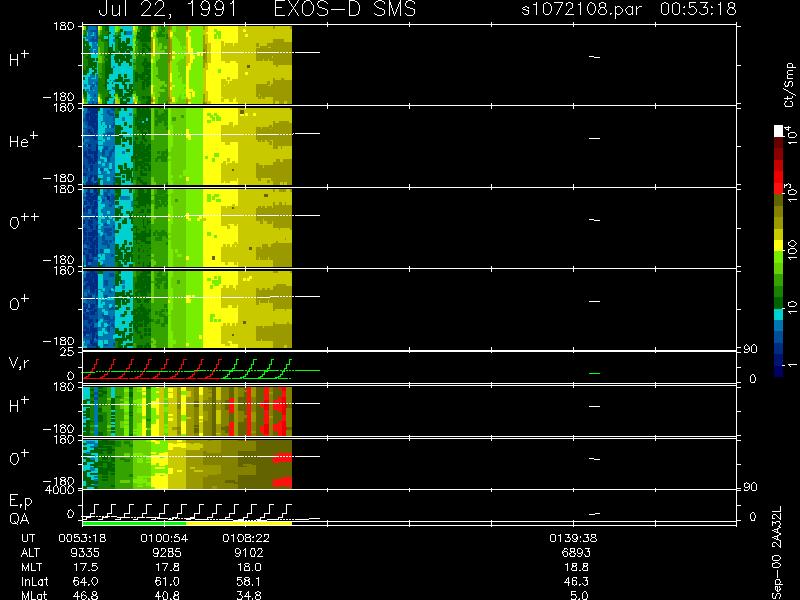800x600 pixels.
Task: Click the '25' V,r axis label
Action: tap(68, 352)
